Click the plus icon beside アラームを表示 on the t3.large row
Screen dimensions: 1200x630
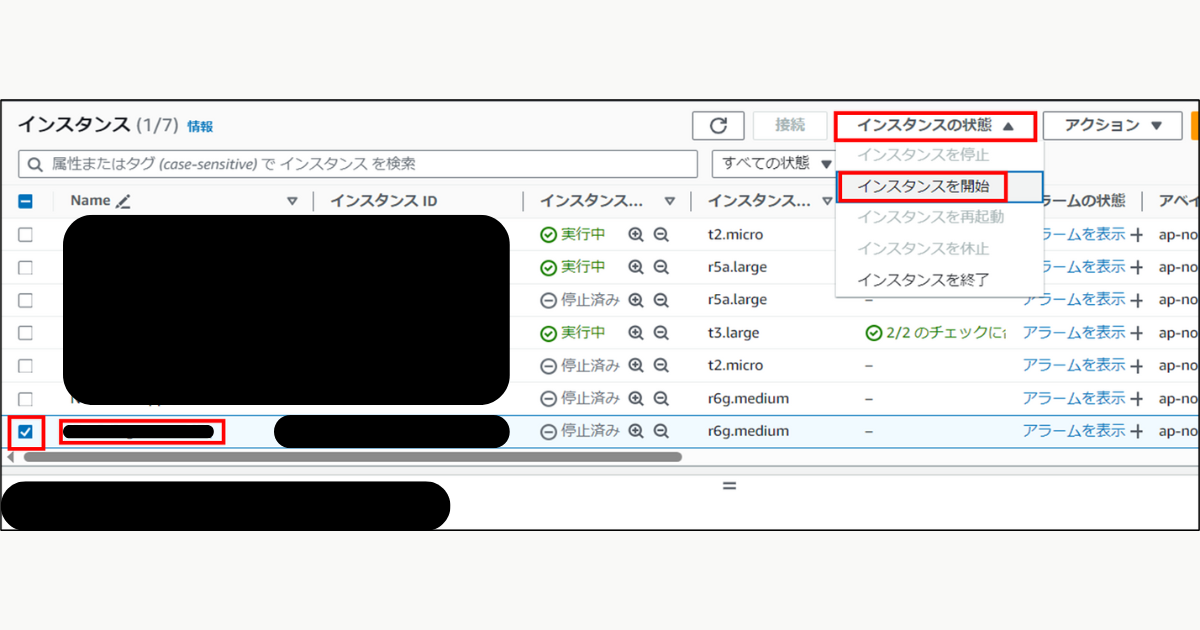pyautogui.click(x=1136, y=331)
